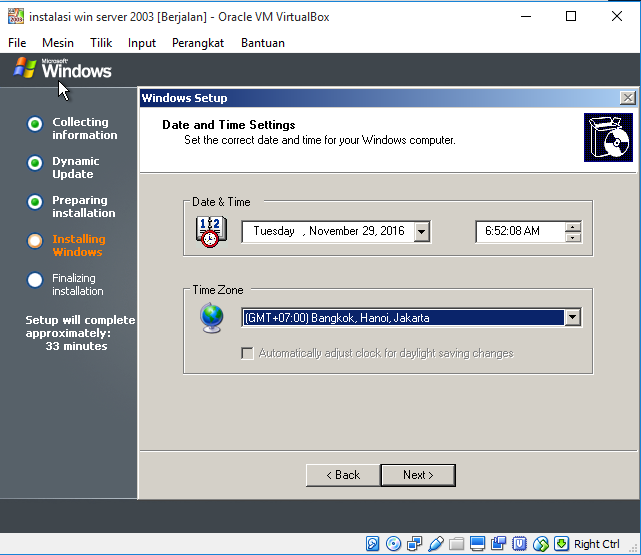Select the Finalizing installation step indicator
The height and width of the screenshot is (555, 641).
tap(35, 280)
